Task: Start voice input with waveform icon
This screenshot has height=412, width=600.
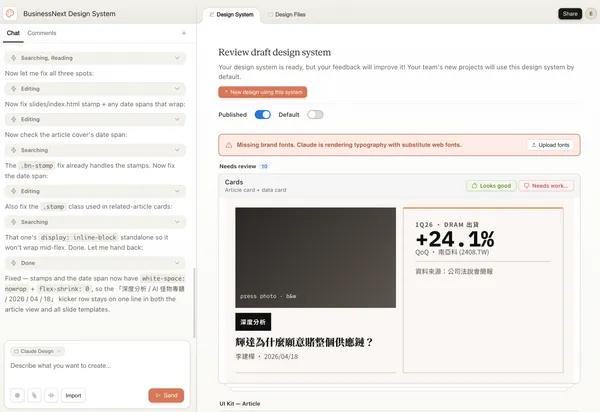Action: pyautogui.click(x=51, y=395)
